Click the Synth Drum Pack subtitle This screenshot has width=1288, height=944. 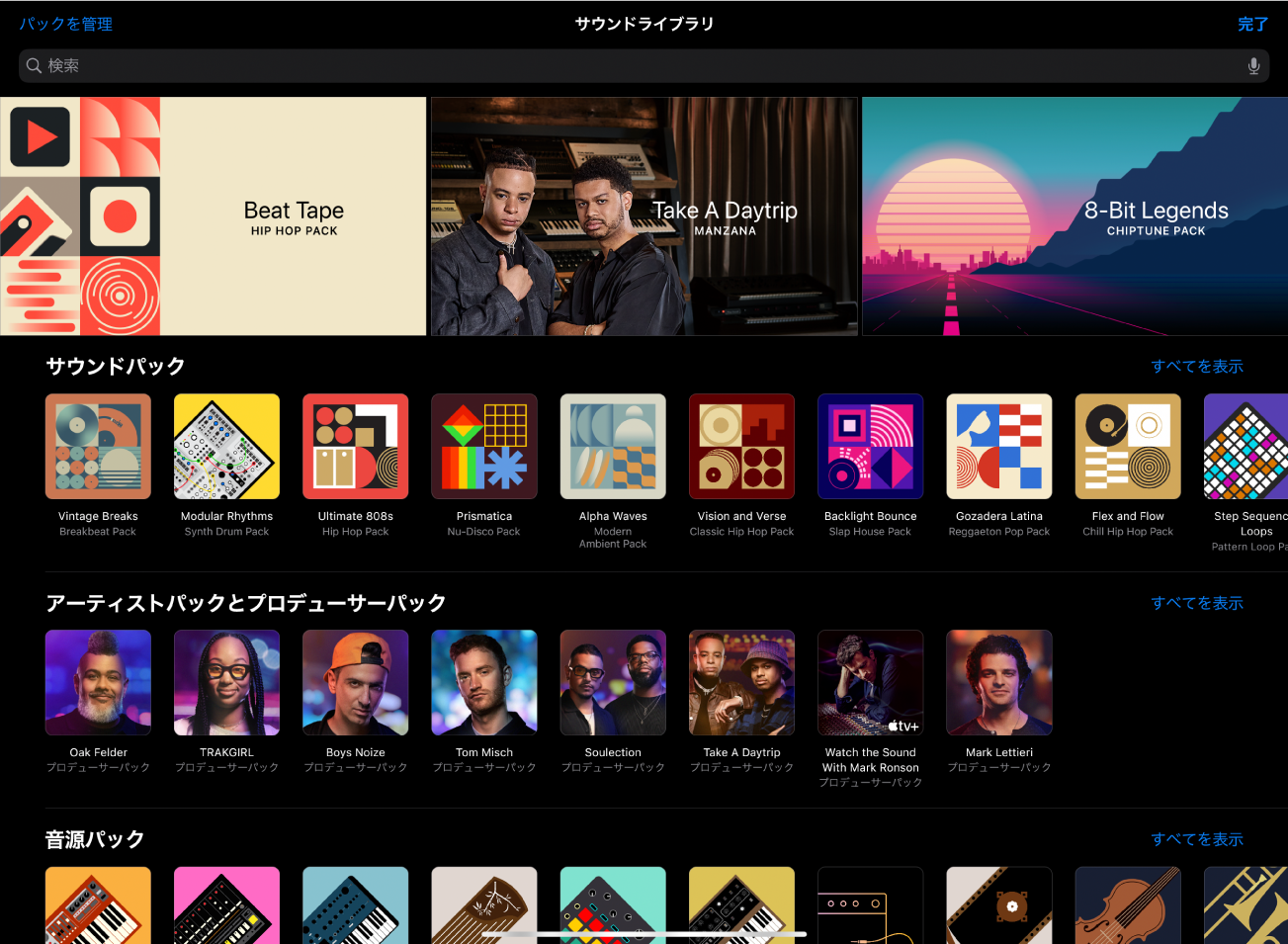point(226,532)
